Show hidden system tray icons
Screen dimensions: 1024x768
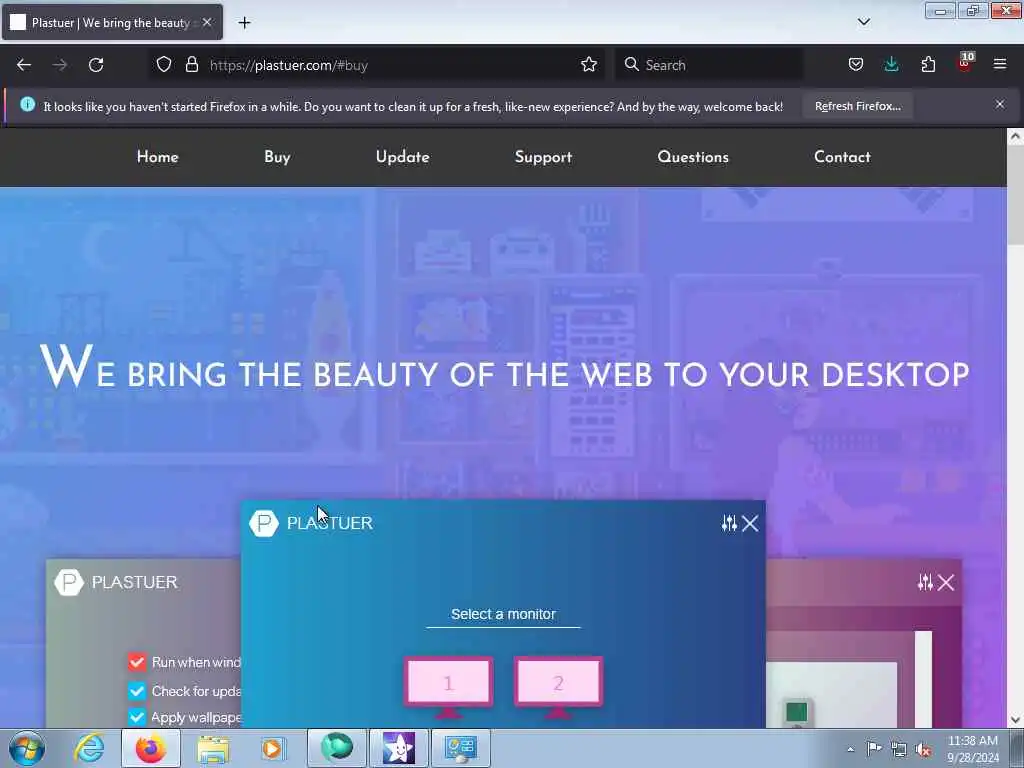[x=850, y=749]
